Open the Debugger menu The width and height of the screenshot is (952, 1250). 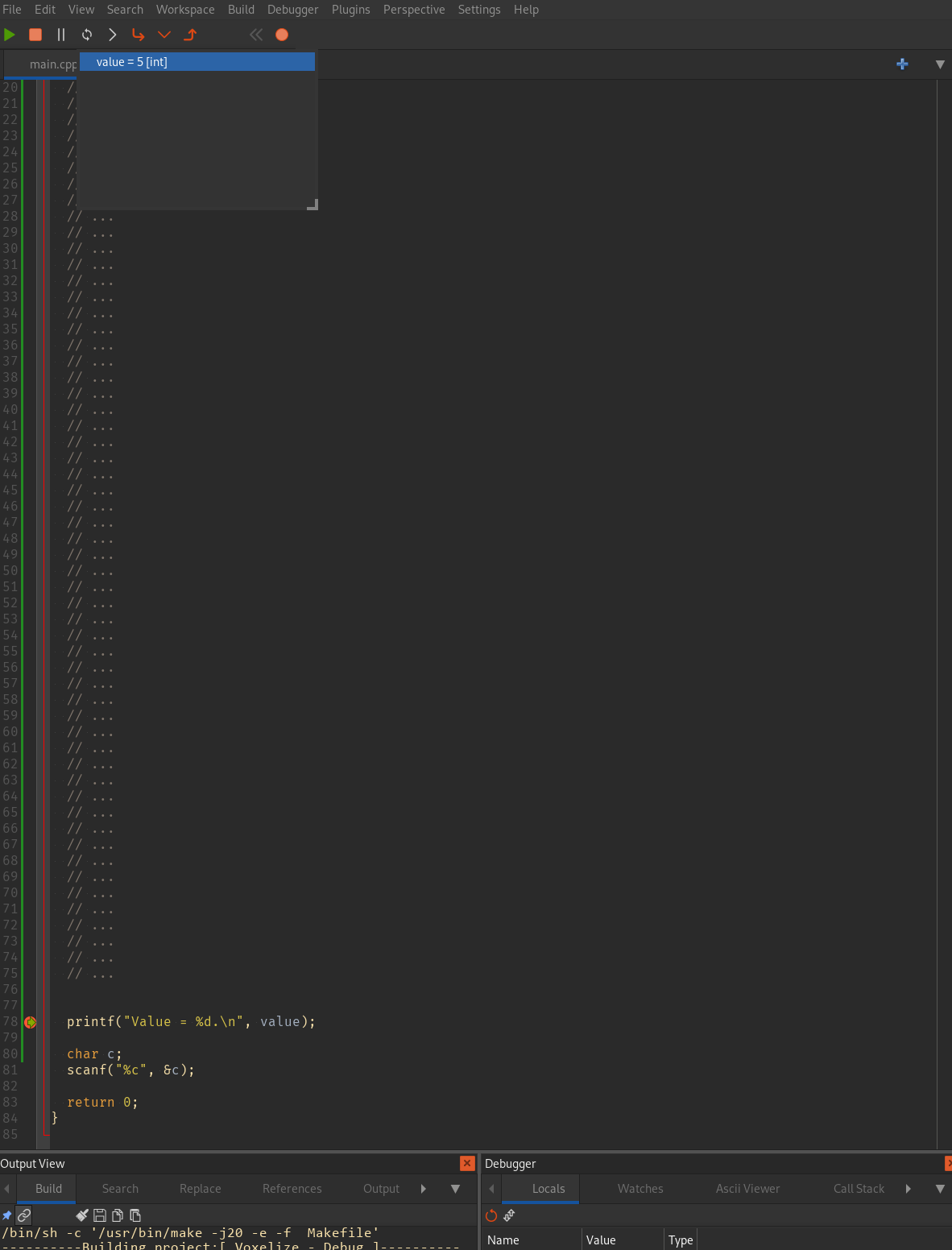click(292, 10)
